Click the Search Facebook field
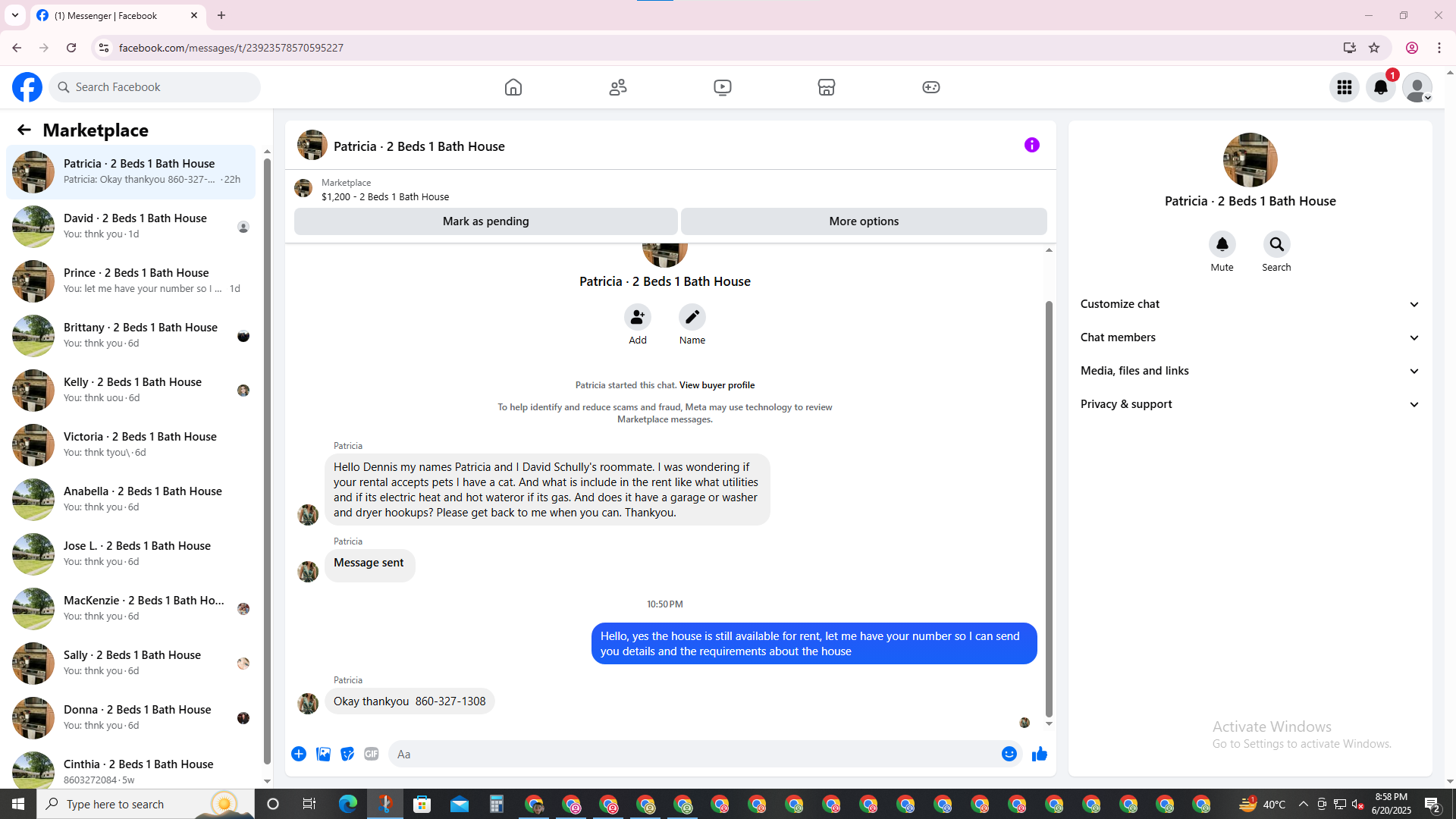Image resolution: width=1456 pixels, height=819 pixels. pyautogui.click(x=155, y=87)
